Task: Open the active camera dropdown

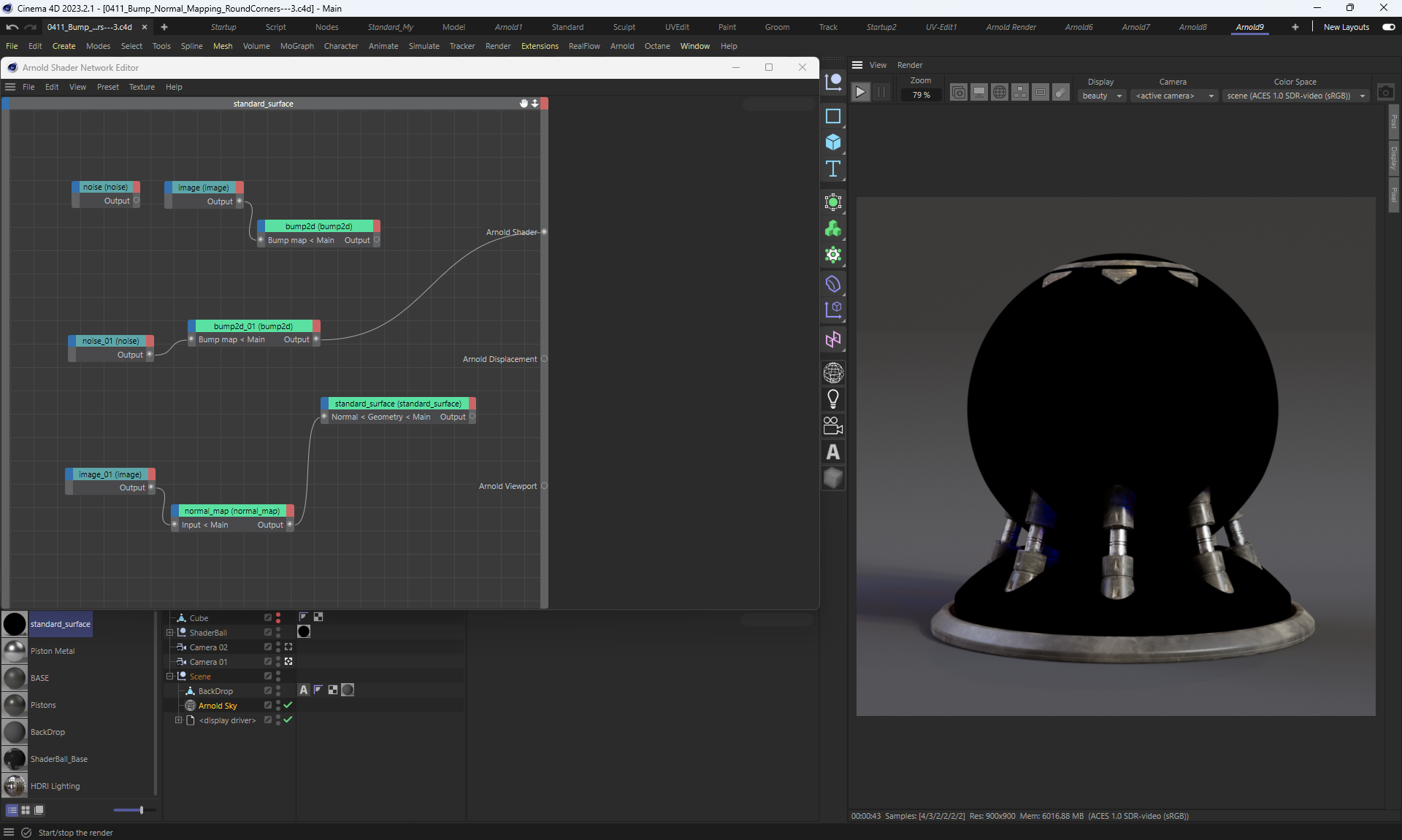Action: (x=1173, y=96)
